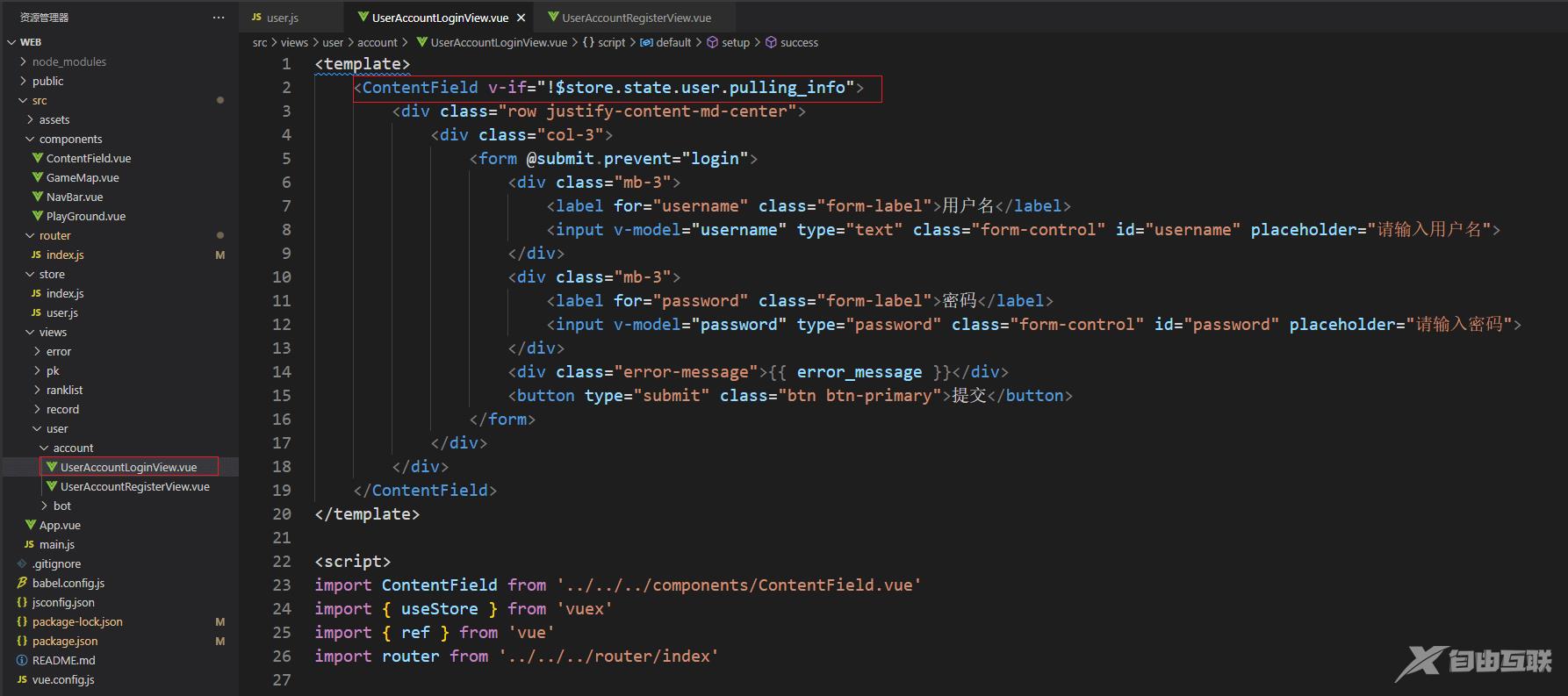The image size is (1568, 696).
Task: Open GameMap.vue from the components folder
Action: pyautogui.click(x=83, y=177)
